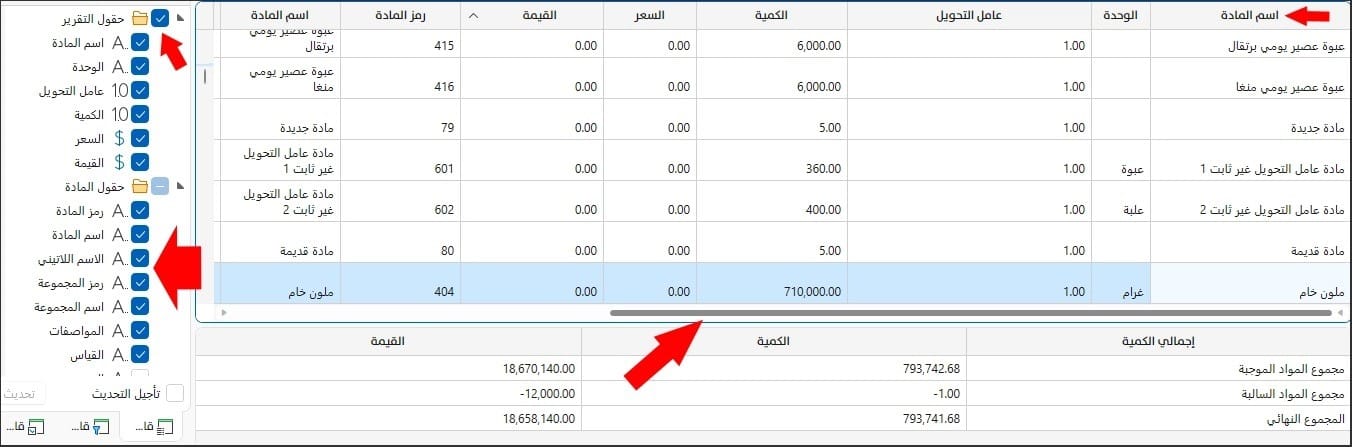1352x447 pixels.
Task: Uncheck the الوحدة field checkbox
Action: click(140, 67)
